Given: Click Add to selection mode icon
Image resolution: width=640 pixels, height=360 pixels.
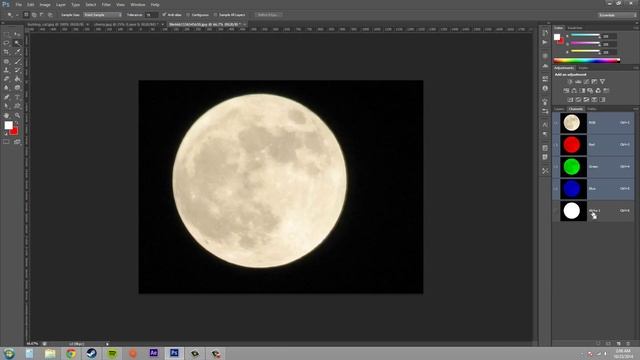Looking at the screenshot, I should point(34,15).
